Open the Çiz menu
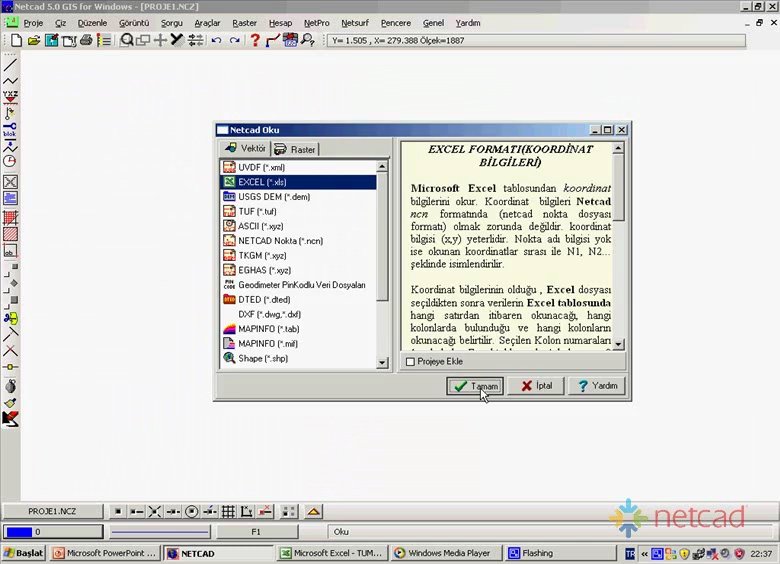Image resolution: width=780 pixels, height=564 pixels. click(x=60, y=23)
